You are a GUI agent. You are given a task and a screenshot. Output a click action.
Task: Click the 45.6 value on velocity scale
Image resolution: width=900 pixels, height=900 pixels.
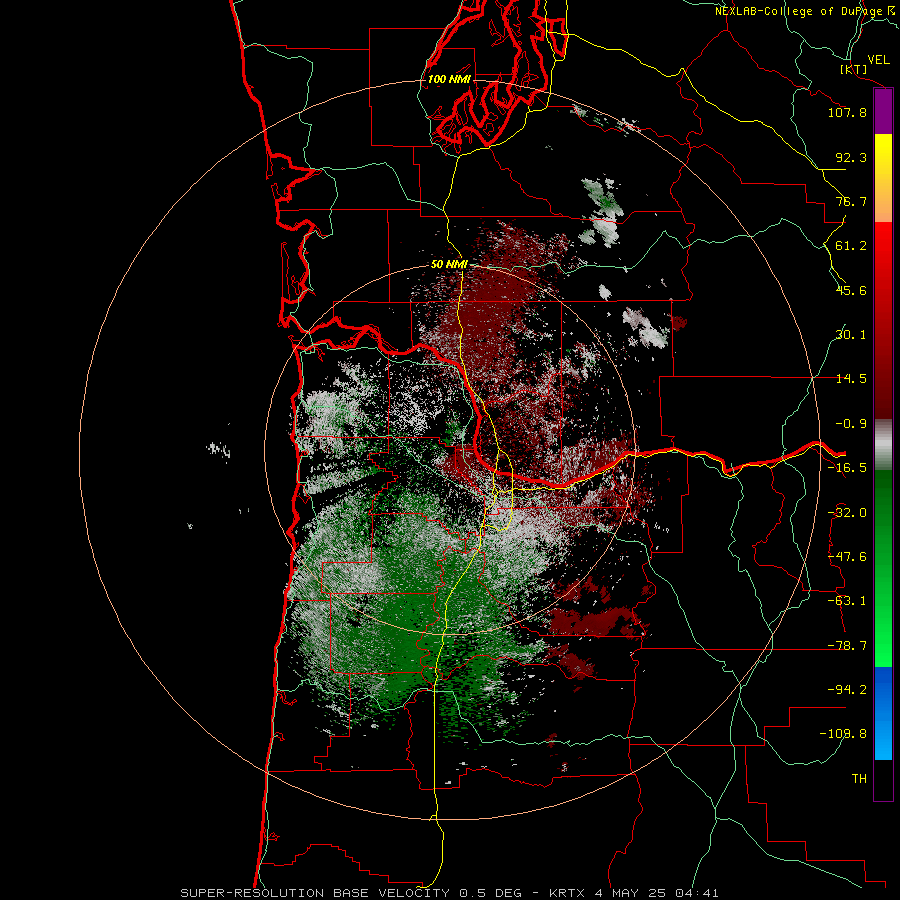click(x=851, y=290)
